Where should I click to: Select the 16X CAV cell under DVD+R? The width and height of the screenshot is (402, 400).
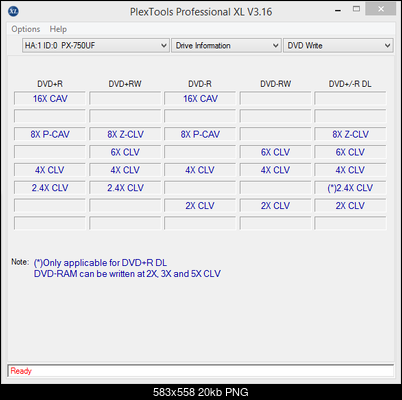pos(50,99)
